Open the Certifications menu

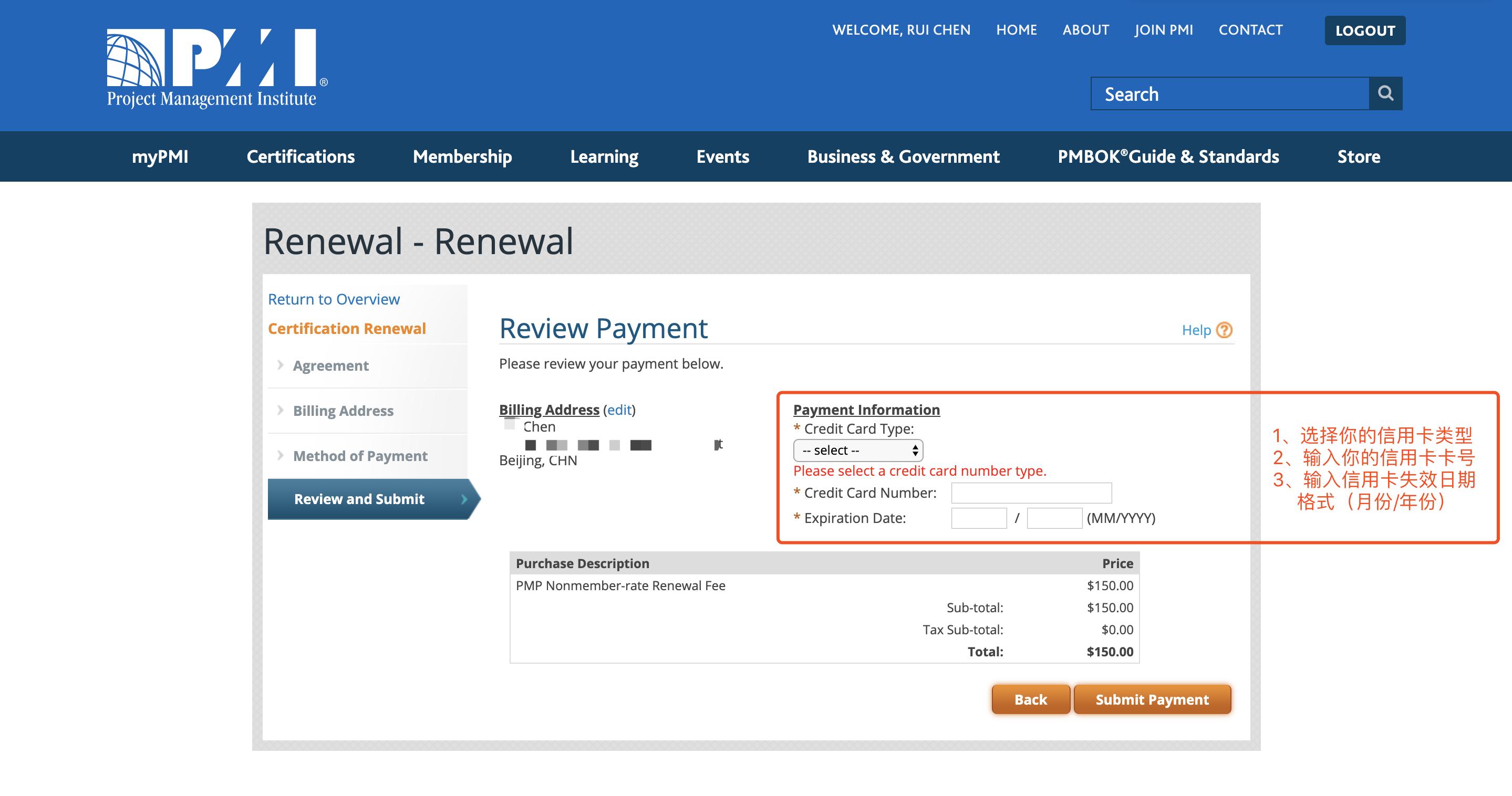pyautogui.click(x=301, y=156)
